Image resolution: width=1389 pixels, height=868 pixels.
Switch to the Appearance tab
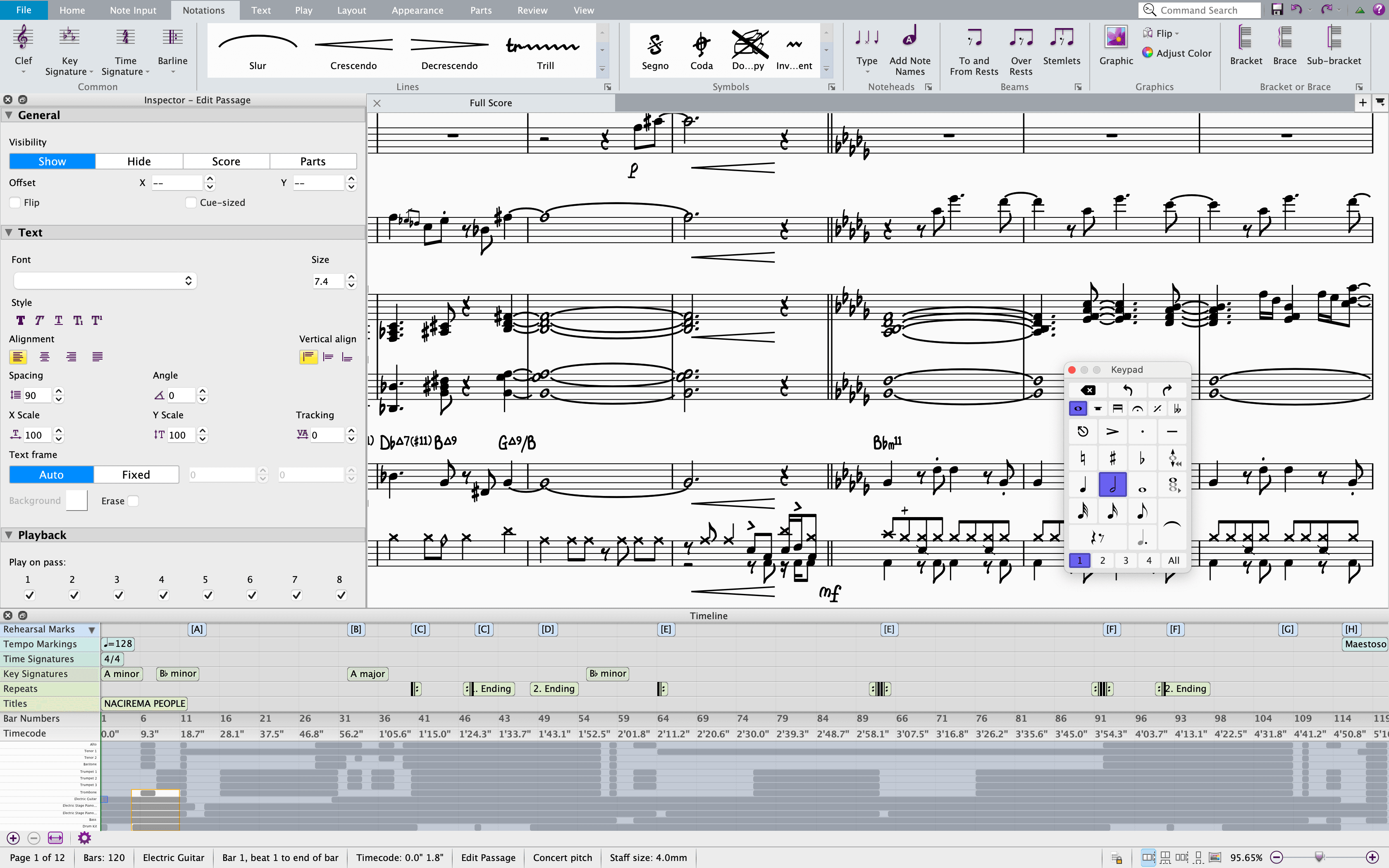tap(417, 10)
